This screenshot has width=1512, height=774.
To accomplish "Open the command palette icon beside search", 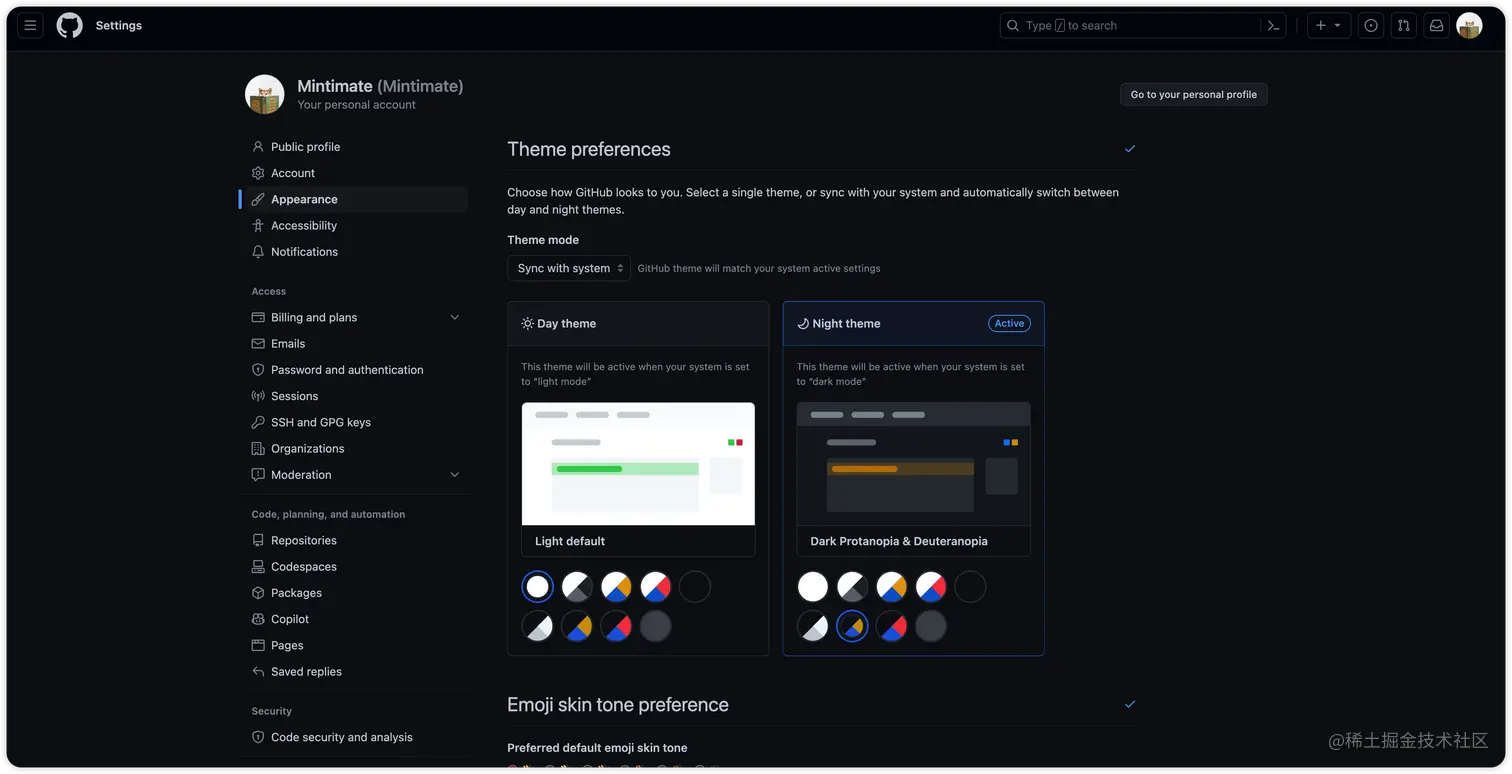I will (x=1273, y=25).
